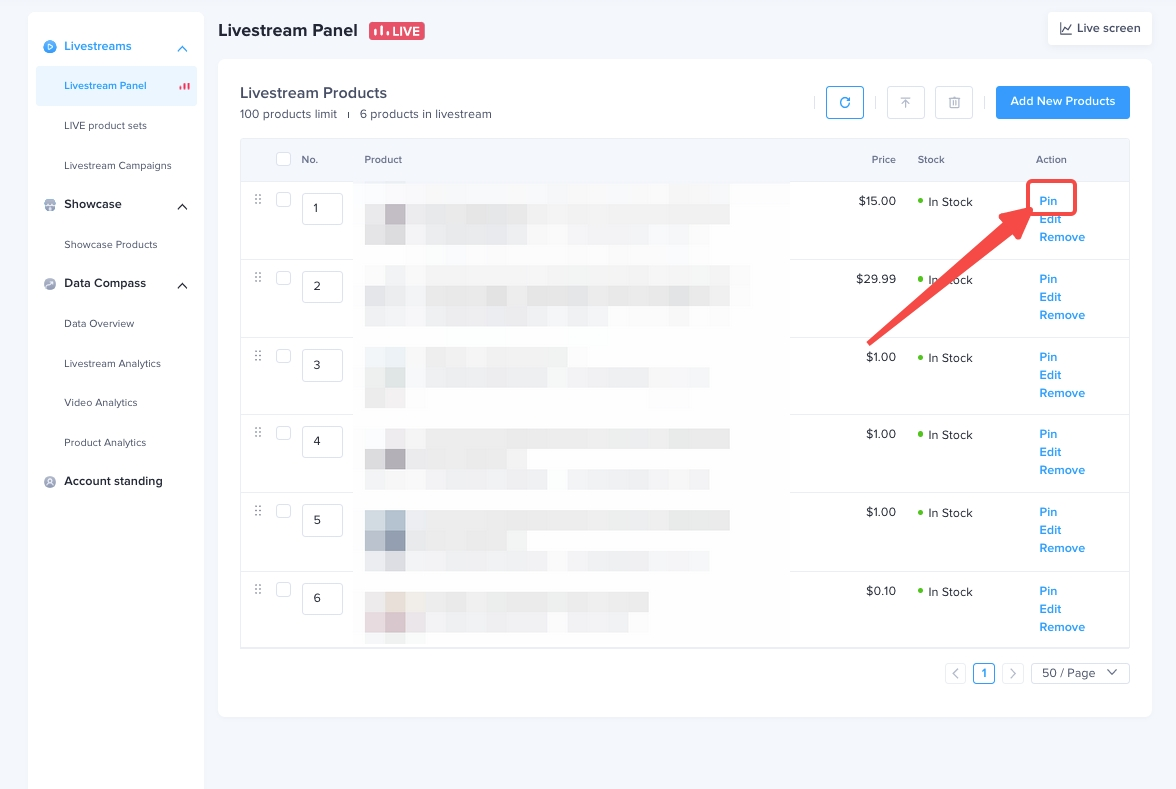The width and height of the screenshot is (1176, 789).
Task: Remove product number 3
Action: [x=1061, y=393]
